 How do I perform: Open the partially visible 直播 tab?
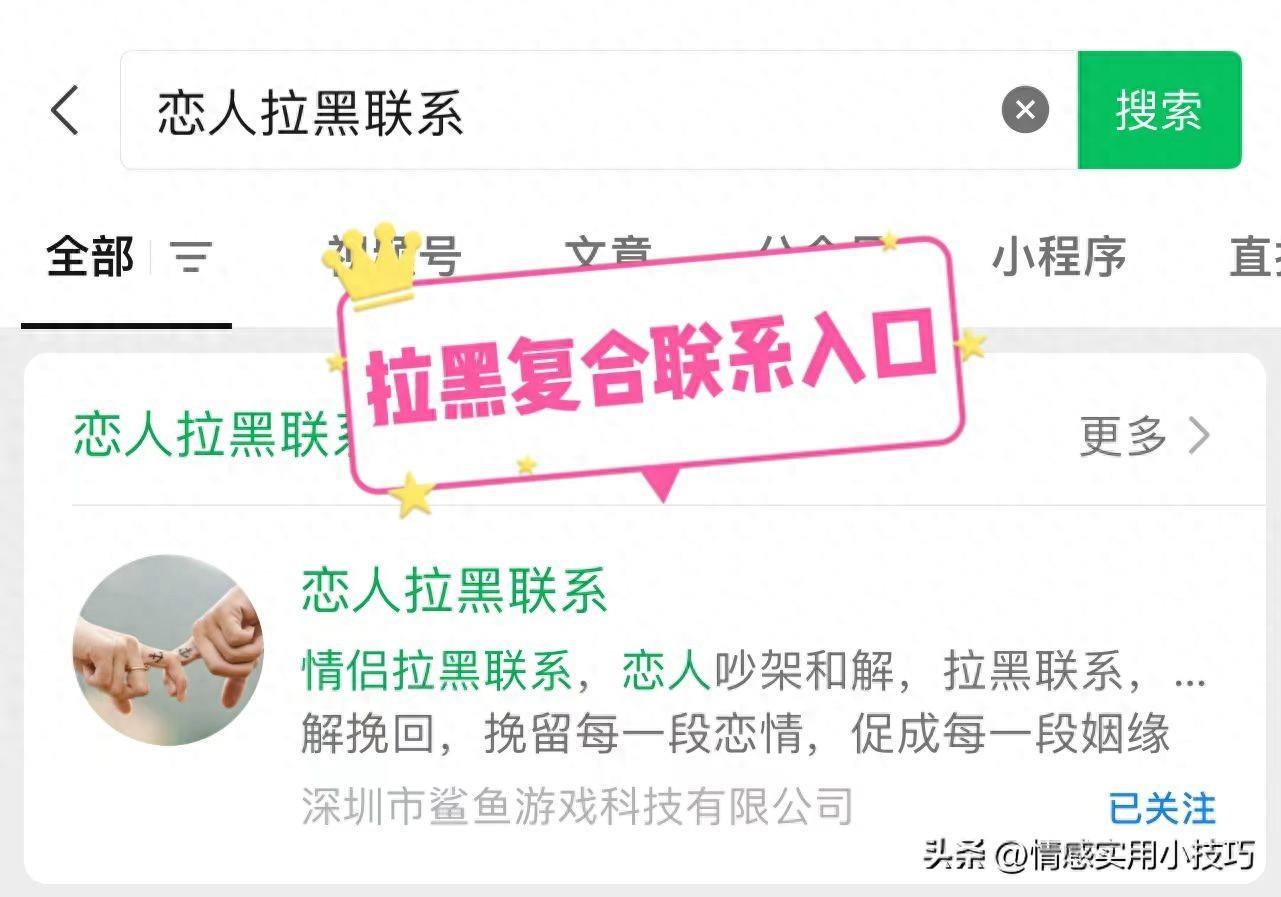point(1254,257)
